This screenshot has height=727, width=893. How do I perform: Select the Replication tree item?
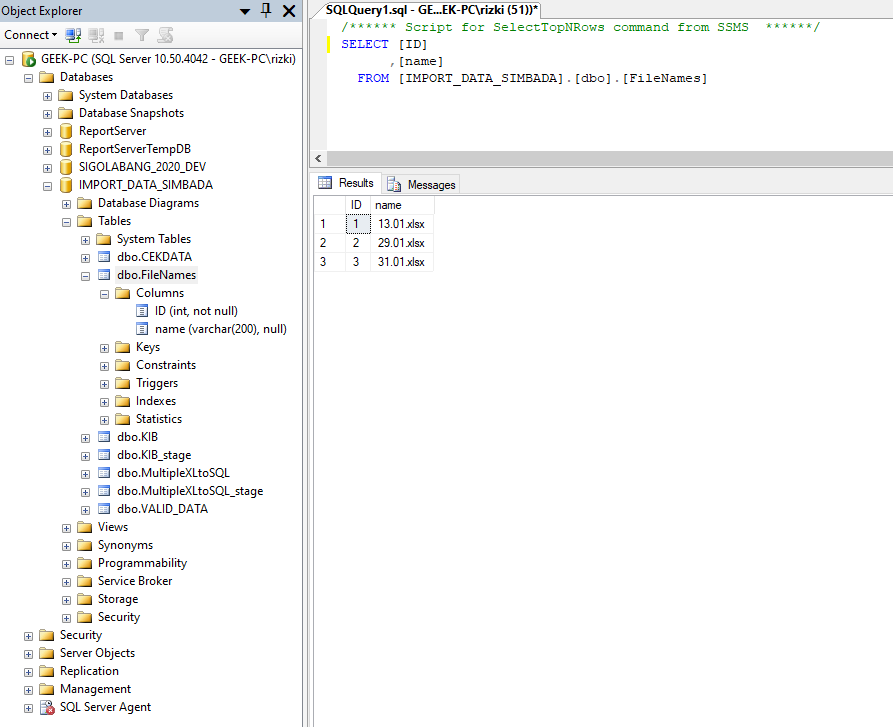pos(89,671)
